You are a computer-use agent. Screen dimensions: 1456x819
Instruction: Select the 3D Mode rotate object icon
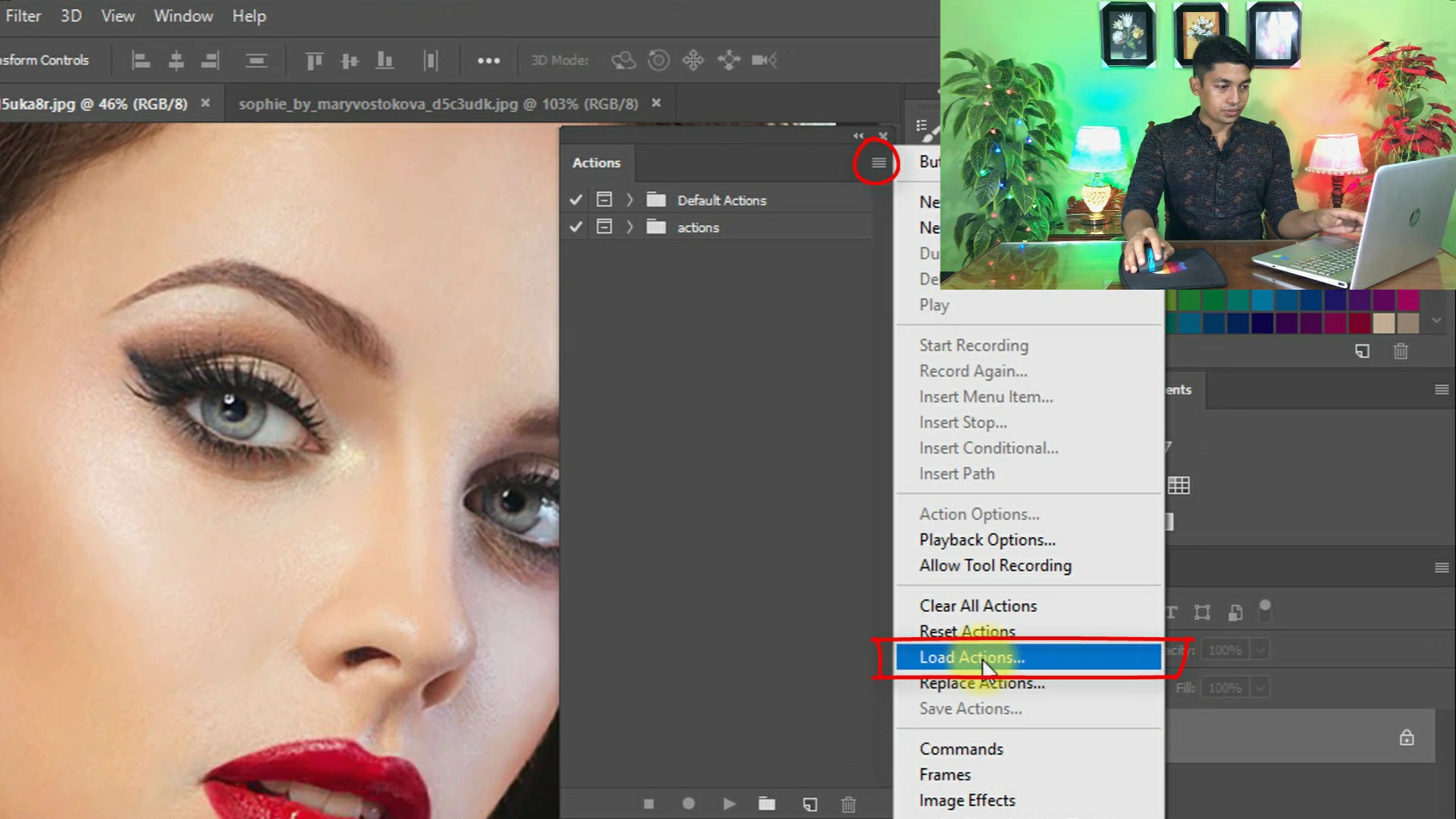click(623, 60)
